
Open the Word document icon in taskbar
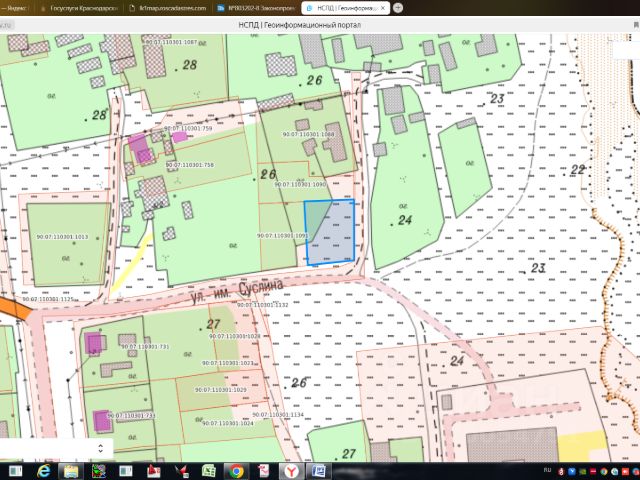tap(318, 471)
